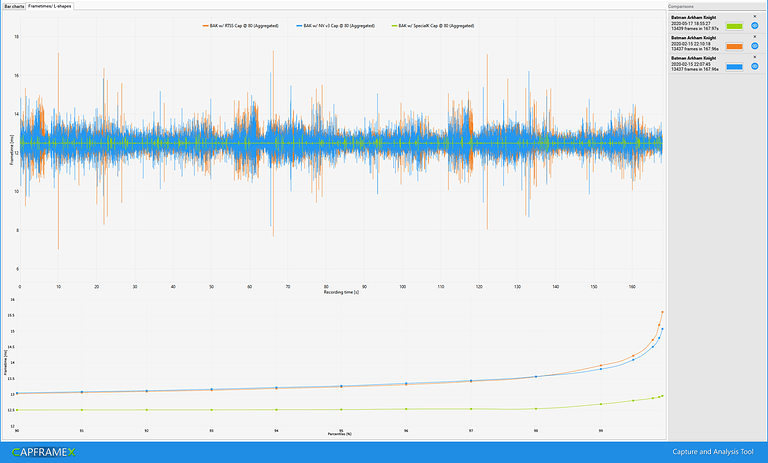Image resolution: width=768 pixels, height=463 pixels.
Task: Toggle visibility of the orange 22:10:18 recording
Action: [x=755, y=47]
